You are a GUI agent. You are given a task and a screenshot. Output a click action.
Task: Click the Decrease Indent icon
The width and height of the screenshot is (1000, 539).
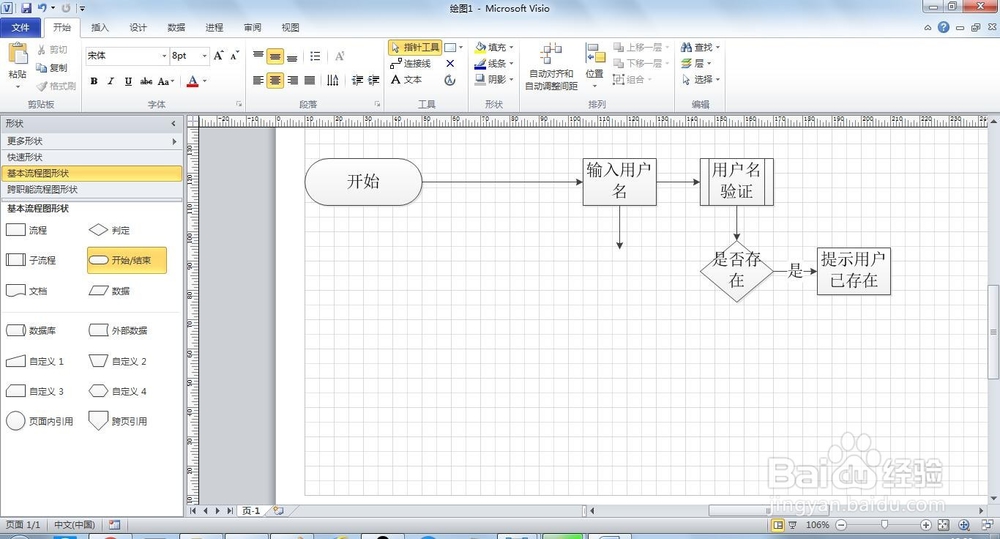coord(357,80)
